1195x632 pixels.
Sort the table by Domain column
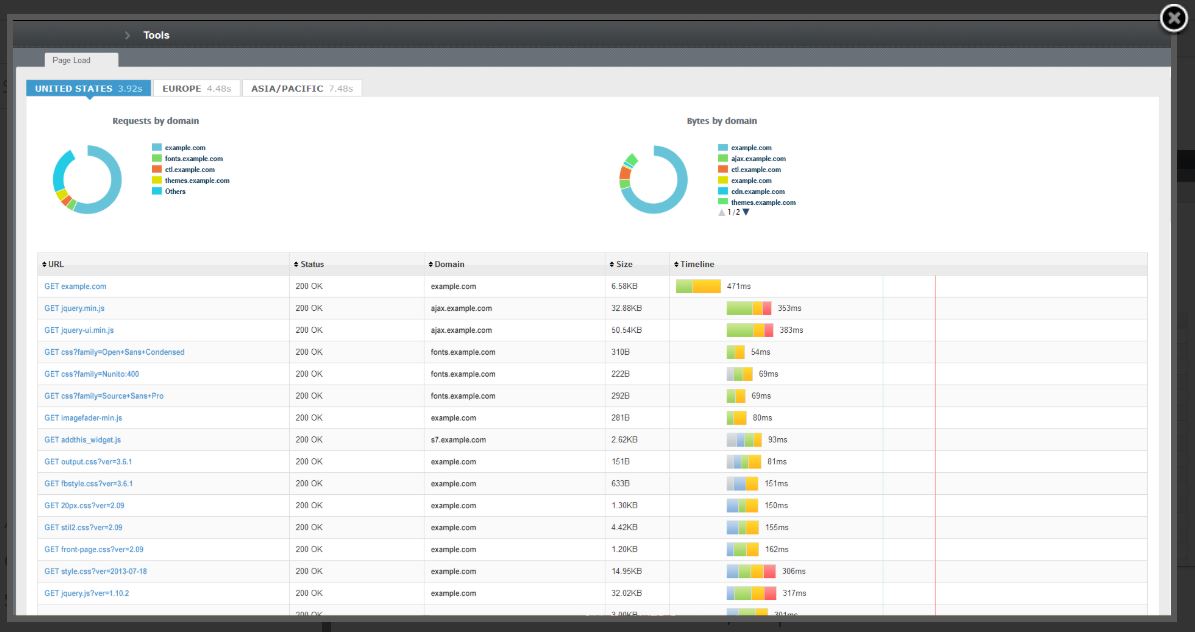coord(447,265)
